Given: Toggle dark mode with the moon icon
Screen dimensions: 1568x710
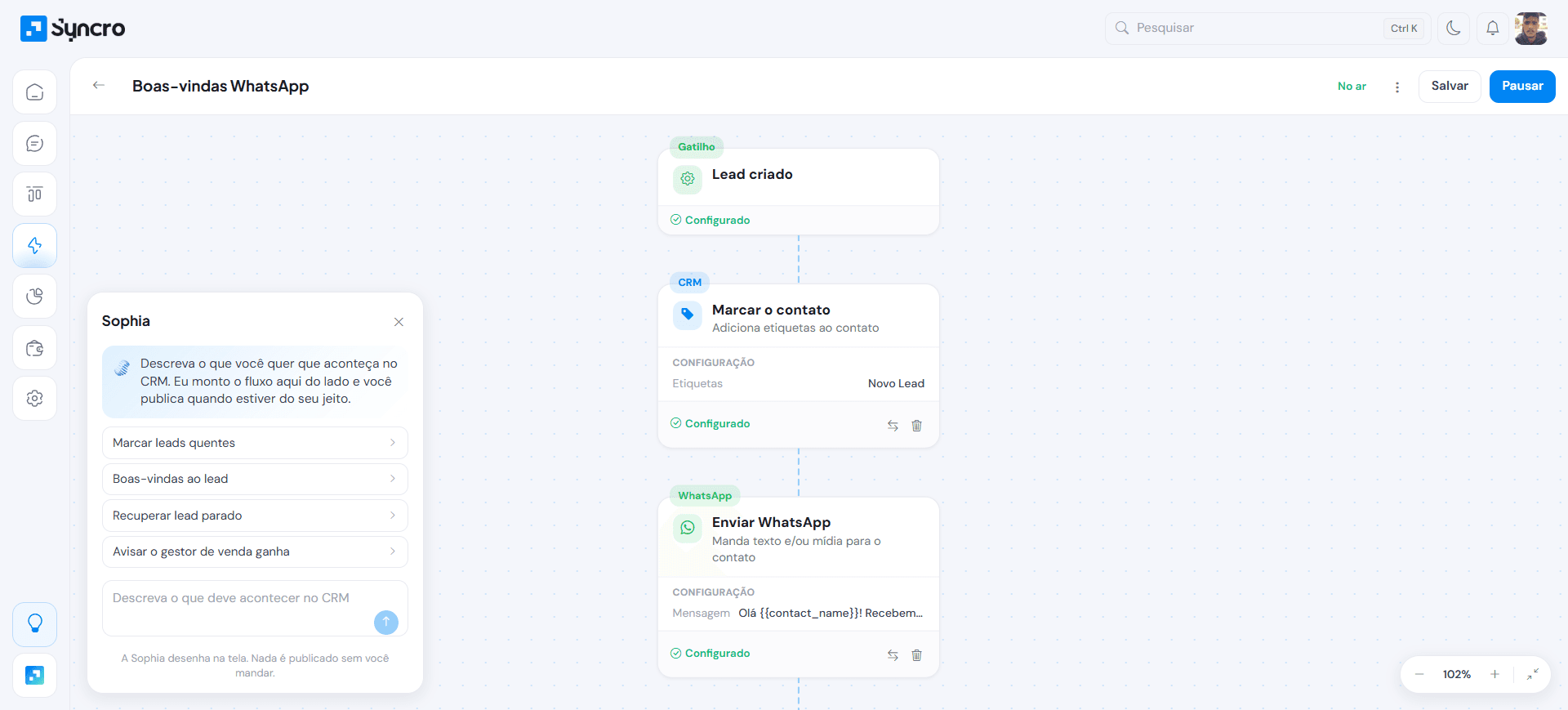Looking at the screenshot, I should tap(1454, 29).
